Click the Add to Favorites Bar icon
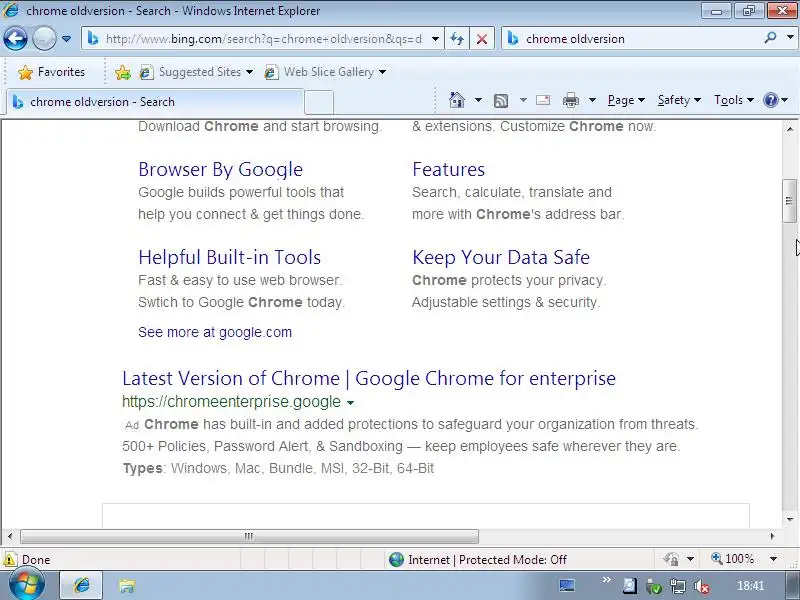The height and width of the screenshot is (600, 800). click(x=122, y=72)
